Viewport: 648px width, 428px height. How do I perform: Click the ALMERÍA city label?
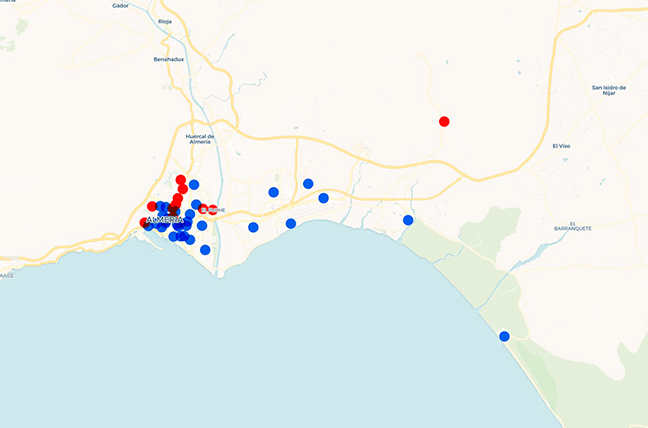coord(165,219)
